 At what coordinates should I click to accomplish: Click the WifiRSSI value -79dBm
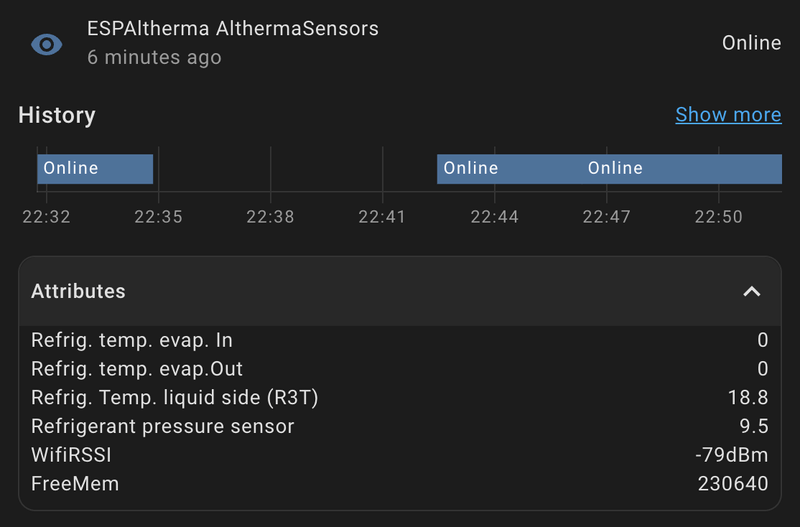click(x=732, y=456)
